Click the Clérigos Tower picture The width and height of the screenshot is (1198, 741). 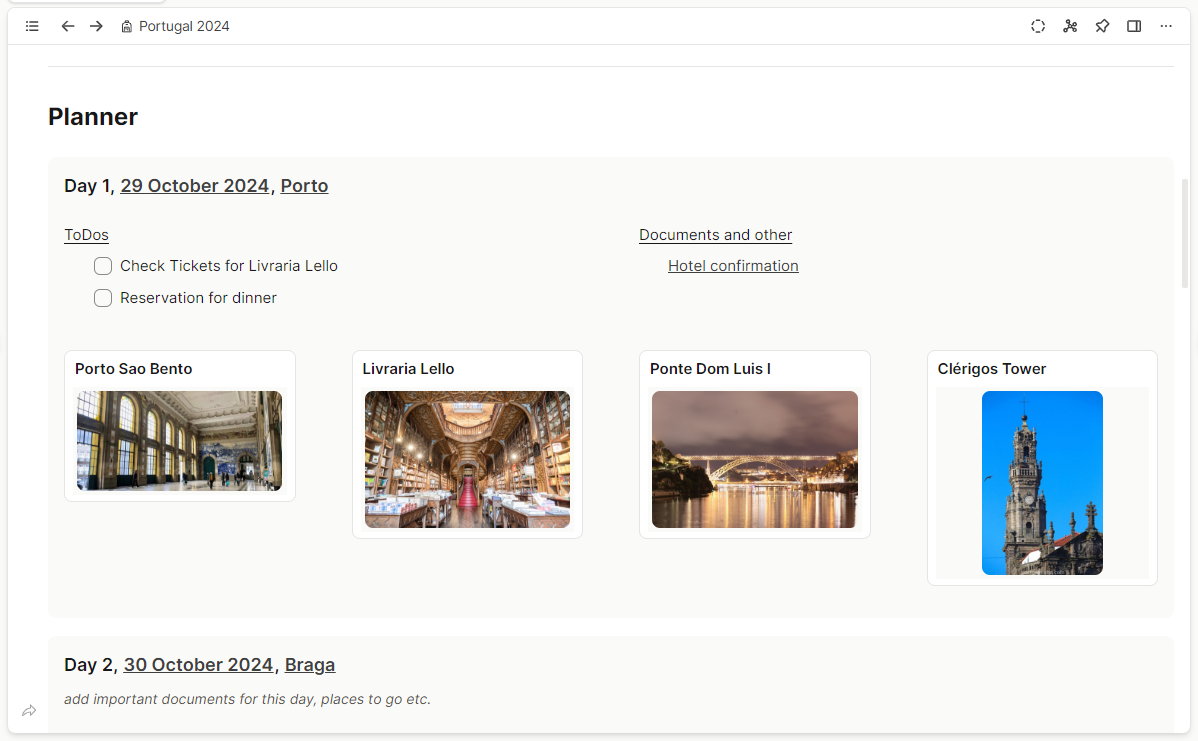[x=1042, y=482]
